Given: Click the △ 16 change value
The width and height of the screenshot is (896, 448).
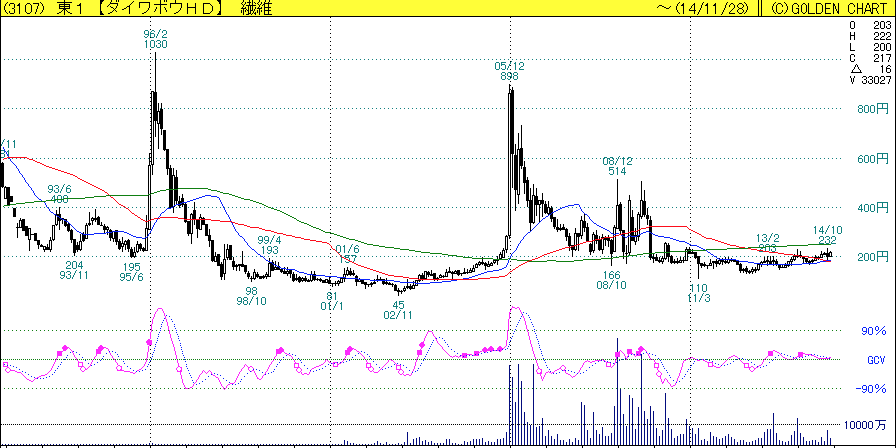Looking at the screenshot, I should 870,69.
